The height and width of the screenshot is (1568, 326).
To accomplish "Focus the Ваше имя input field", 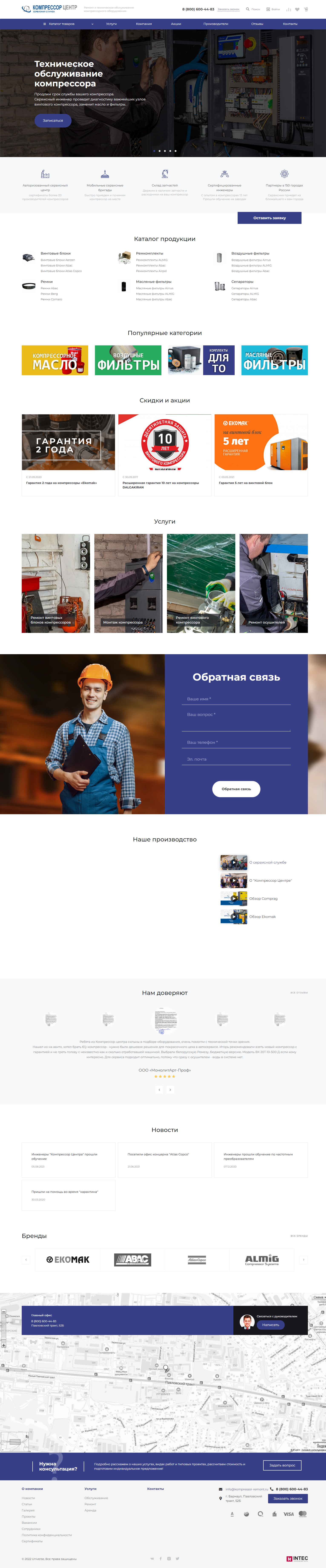I will click(x=236, y=699).
